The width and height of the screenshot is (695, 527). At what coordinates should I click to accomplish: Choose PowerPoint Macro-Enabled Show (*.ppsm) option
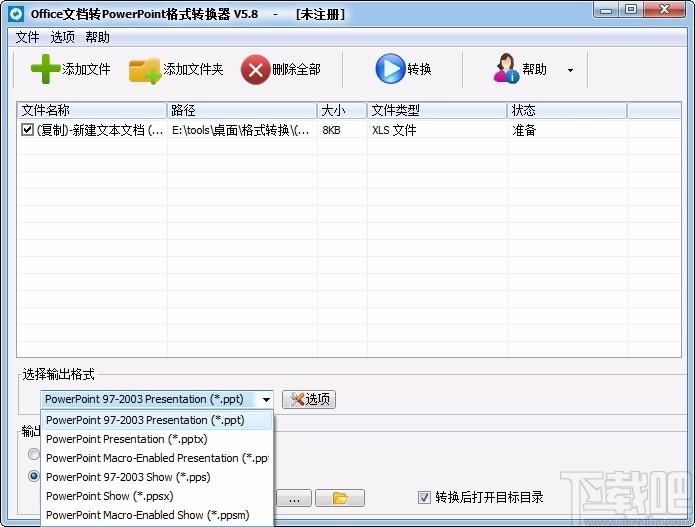[157, 515]
